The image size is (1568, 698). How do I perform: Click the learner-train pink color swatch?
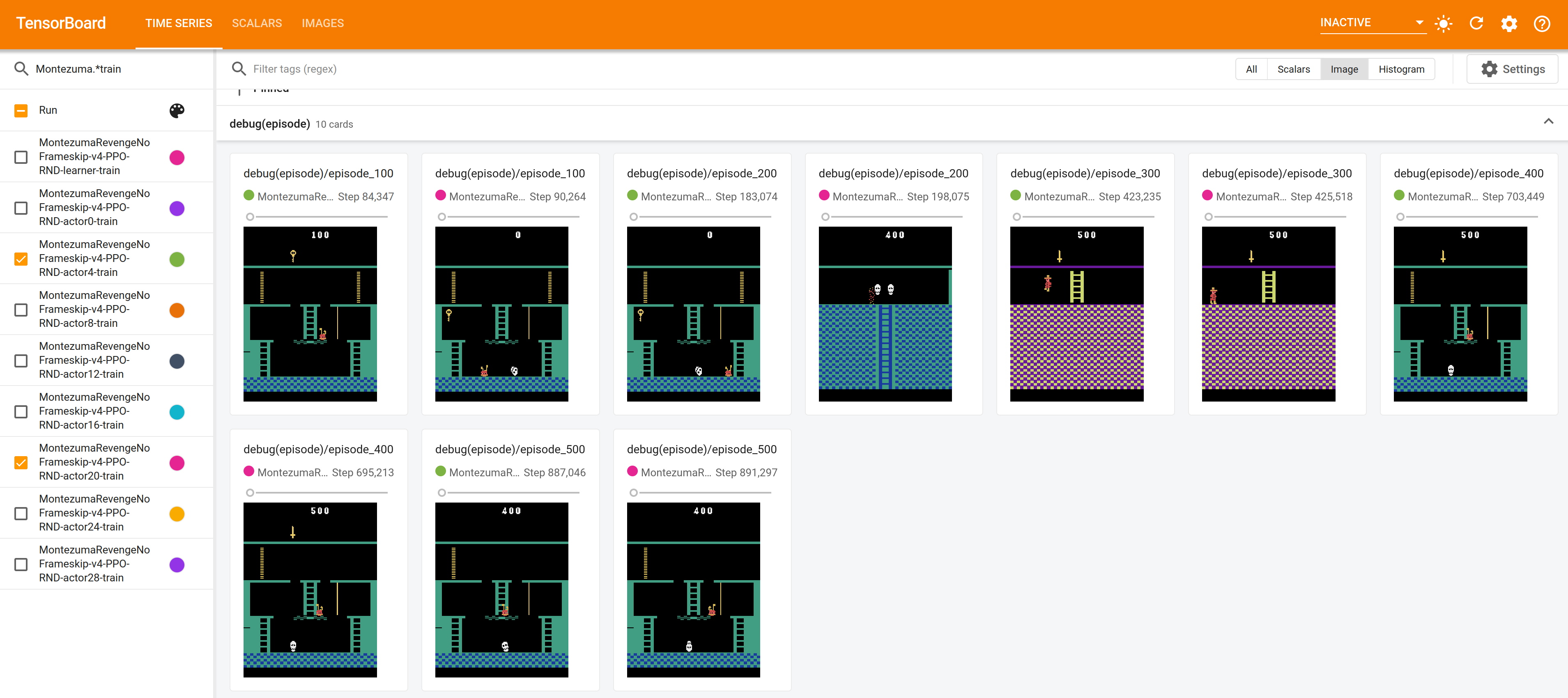click(x=177, y=158)
